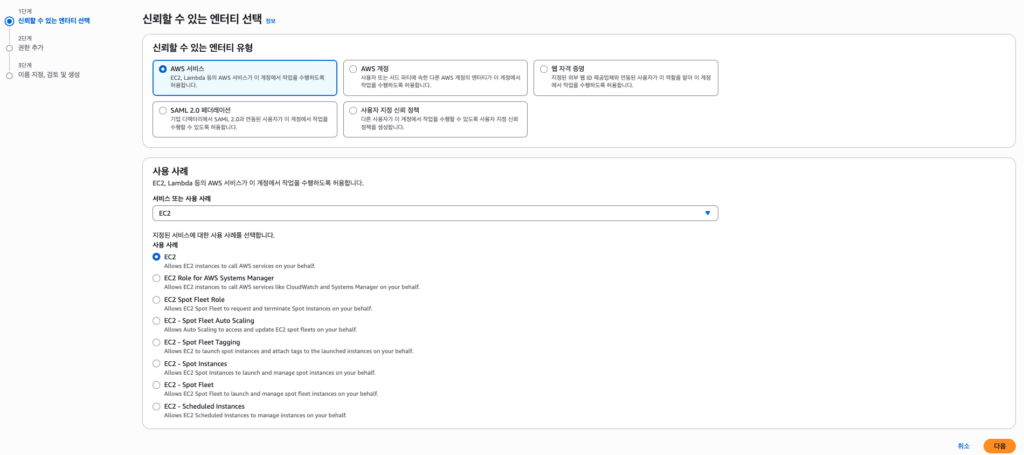Select SAML 2.0 페더레이션 option
This screenshot has width=1024, height=455.
pos(163,110)
